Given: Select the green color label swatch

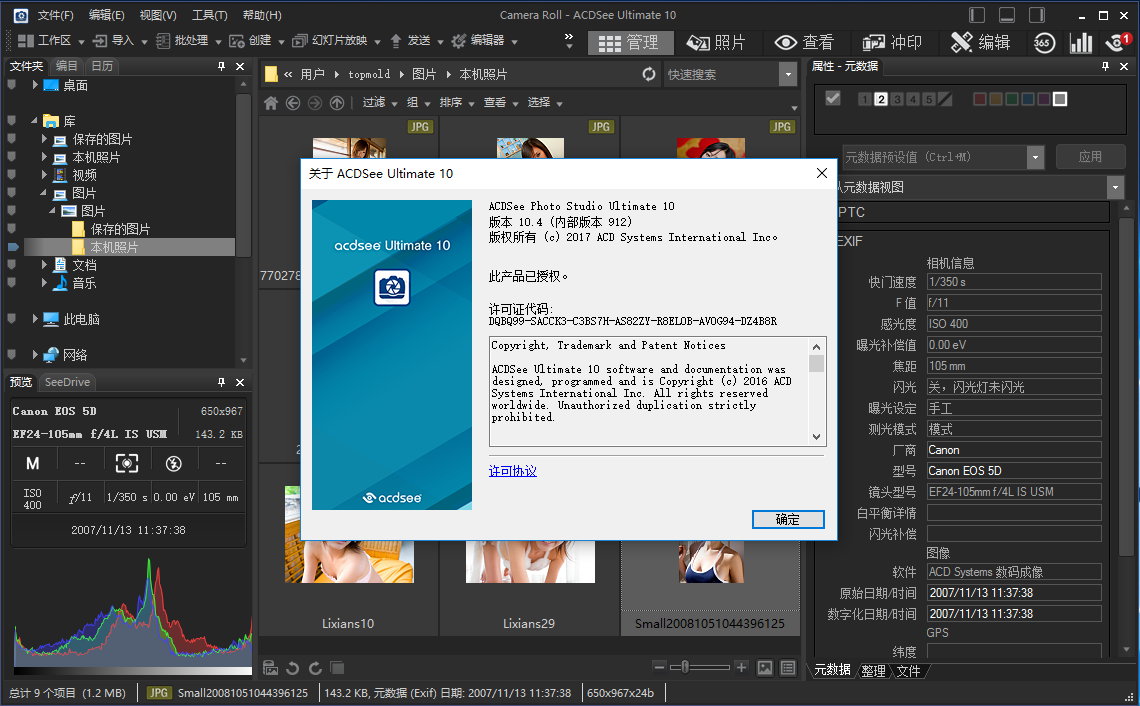Looking at the screenshot, I should coord(1011,99).
